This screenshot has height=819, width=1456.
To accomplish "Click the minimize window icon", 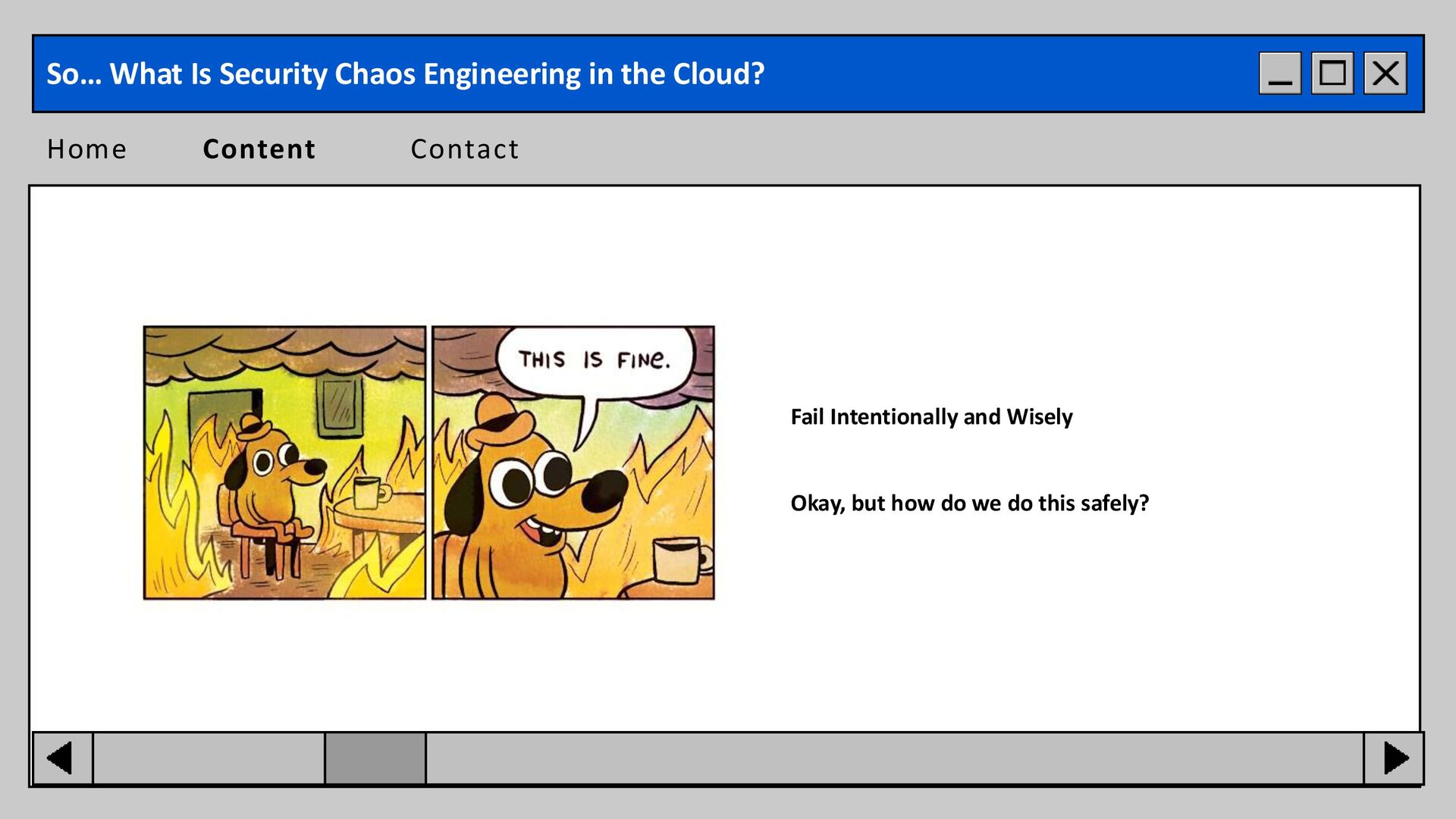I will point(1279,74).
